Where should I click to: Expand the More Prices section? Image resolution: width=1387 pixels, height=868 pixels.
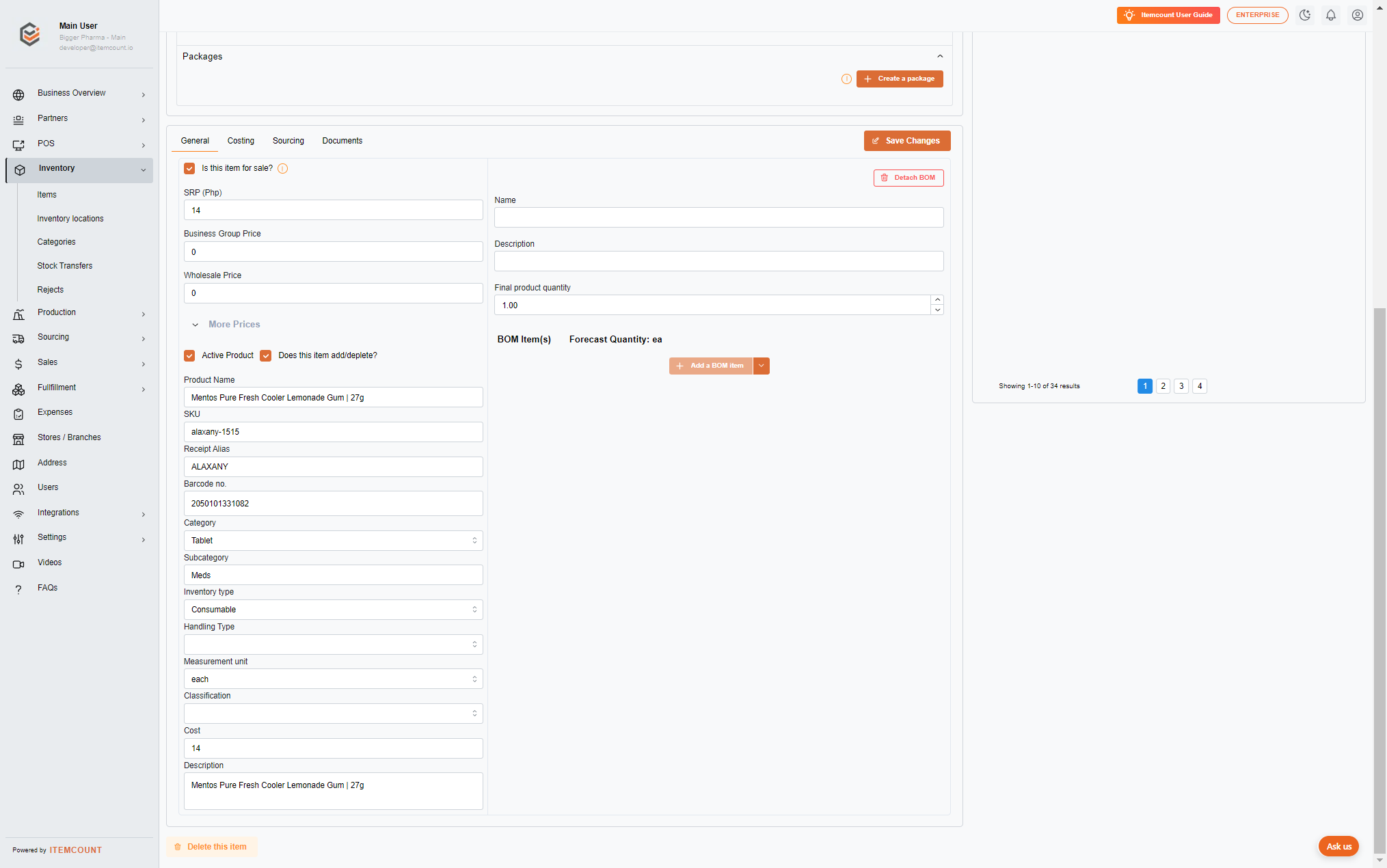click(226, 325)
